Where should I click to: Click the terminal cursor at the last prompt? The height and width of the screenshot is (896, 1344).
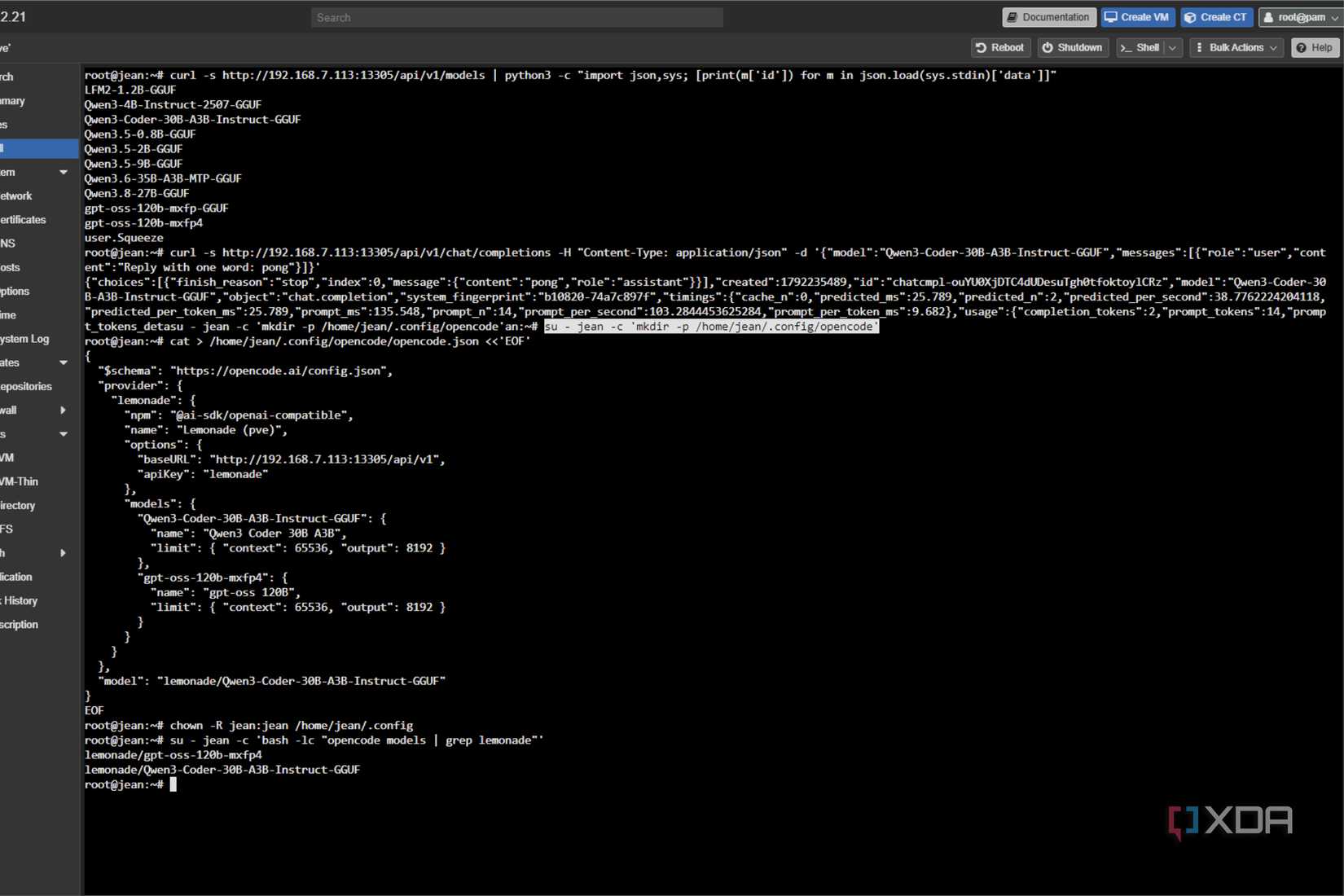coord(173,784)
